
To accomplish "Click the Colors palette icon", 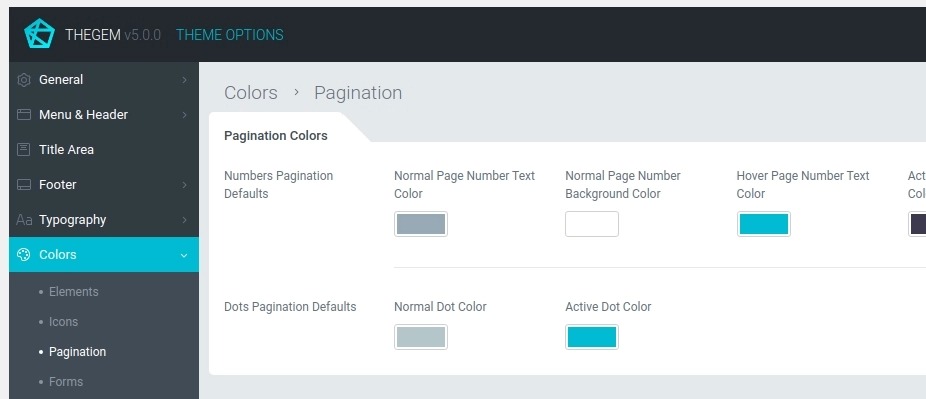I will [x=24, y=254].
